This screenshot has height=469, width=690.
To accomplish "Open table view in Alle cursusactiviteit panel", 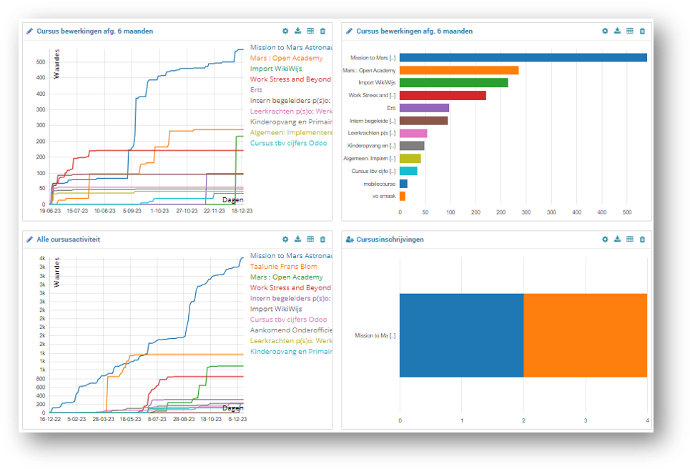I will tap(310, 240).
